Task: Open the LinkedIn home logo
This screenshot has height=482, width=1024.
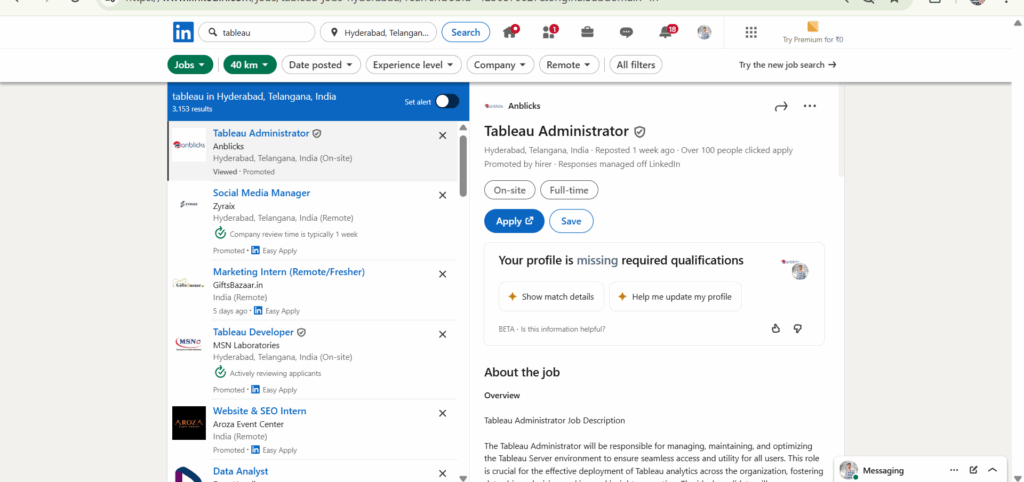Action: pyautogui.click(x=183, y=32)
